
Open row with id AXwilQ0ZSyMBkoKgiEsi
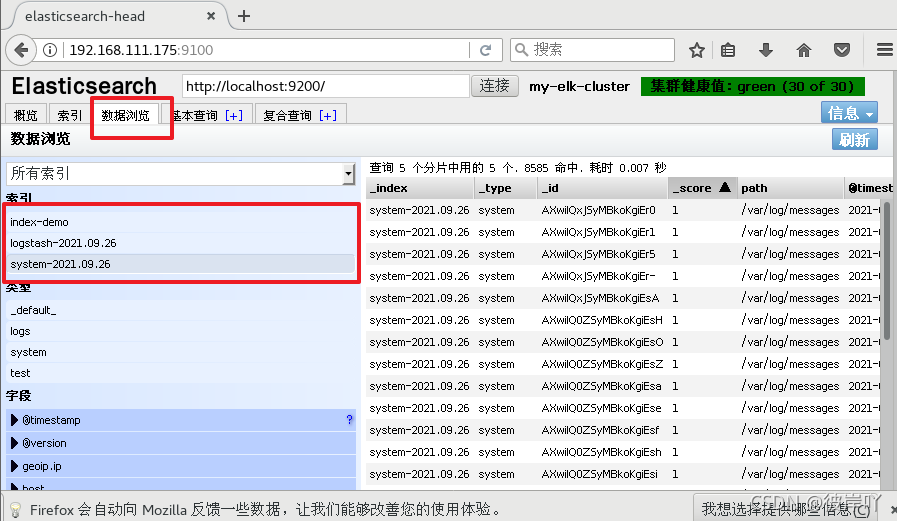tap(623, 474)
